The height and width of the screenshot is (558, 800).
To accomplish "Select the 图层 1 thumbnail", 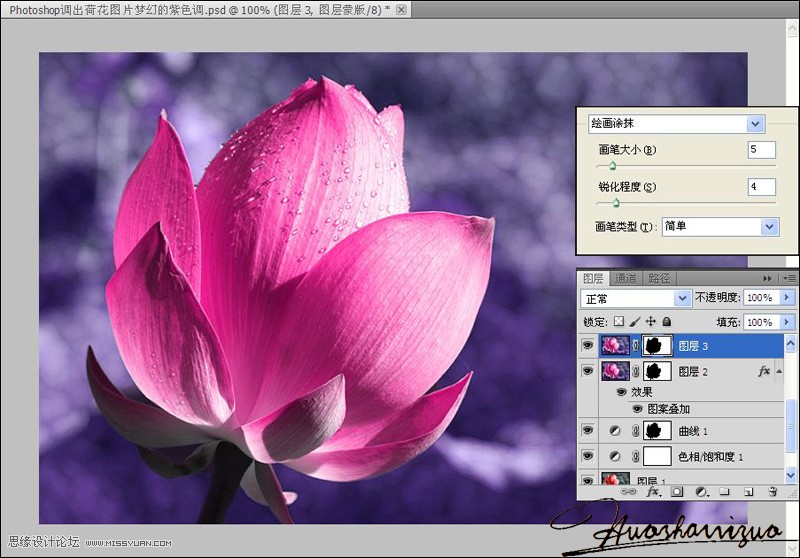I will point(615,478).
